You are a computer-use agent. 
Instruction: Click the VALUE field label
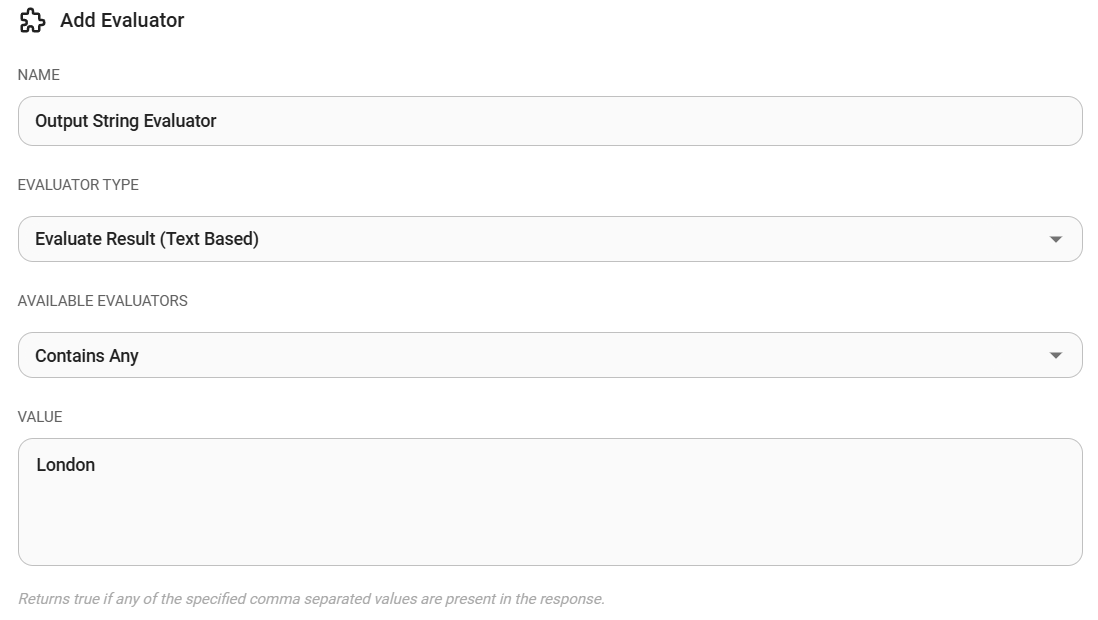tap(40, 417)
